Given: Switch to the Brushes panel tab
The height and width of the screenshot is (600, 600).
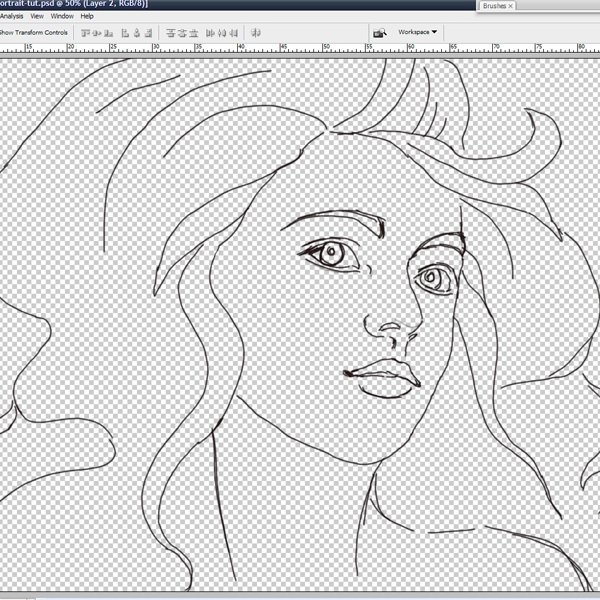Looking at the screenshot, I should [x=493, y=6].
